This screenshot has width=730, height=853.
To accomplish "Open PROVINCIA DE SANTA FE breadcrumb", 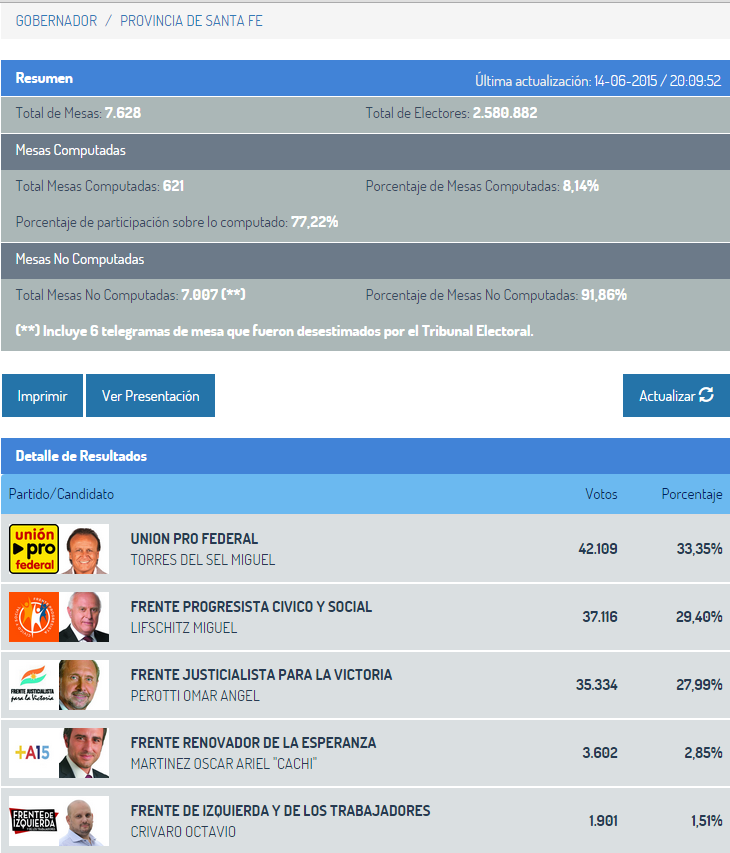I will tap(191, 21).
